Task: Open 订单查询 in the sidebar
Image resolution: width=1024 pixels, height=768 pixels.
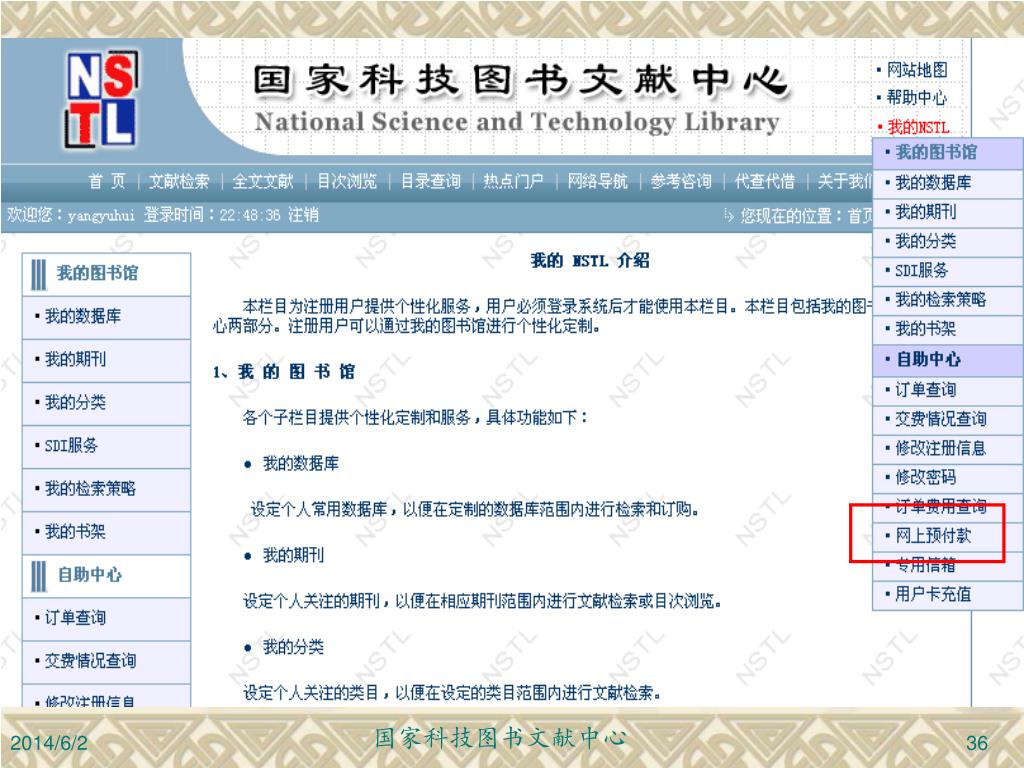Action: pyautogui.click(x=106, y=618)
